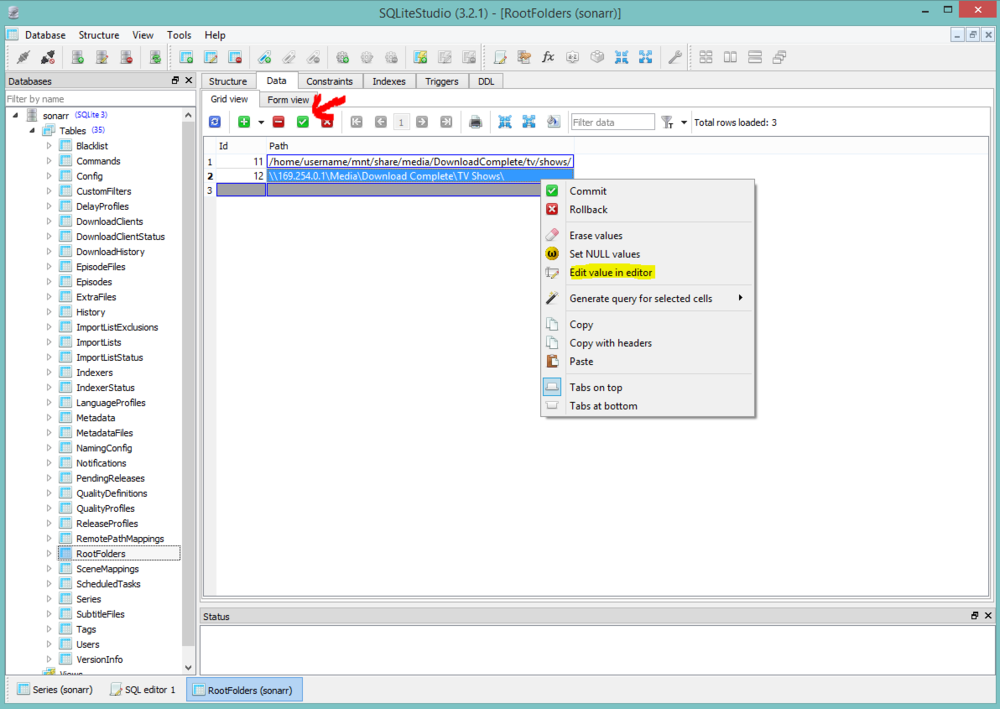Switch to SQL editor 1 window tab
1000x709 pixels.
[x=142, y=689]
